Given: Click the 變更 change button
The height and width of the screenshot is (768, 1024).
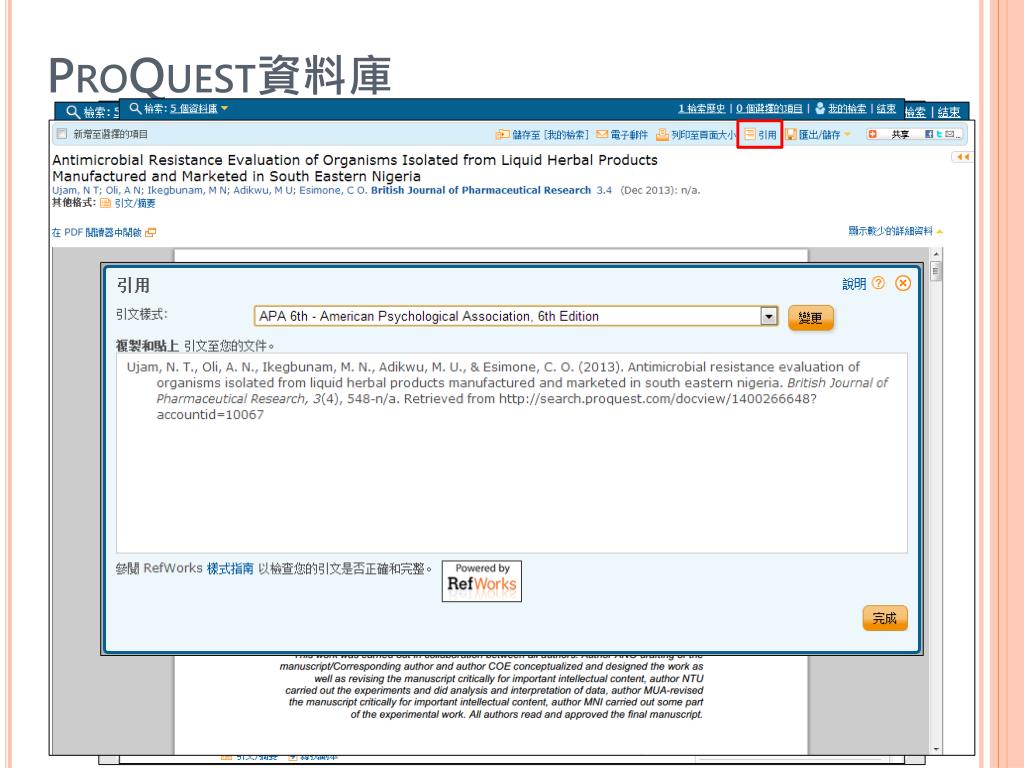Looking at the screenshot, I should tap(810, 318).
